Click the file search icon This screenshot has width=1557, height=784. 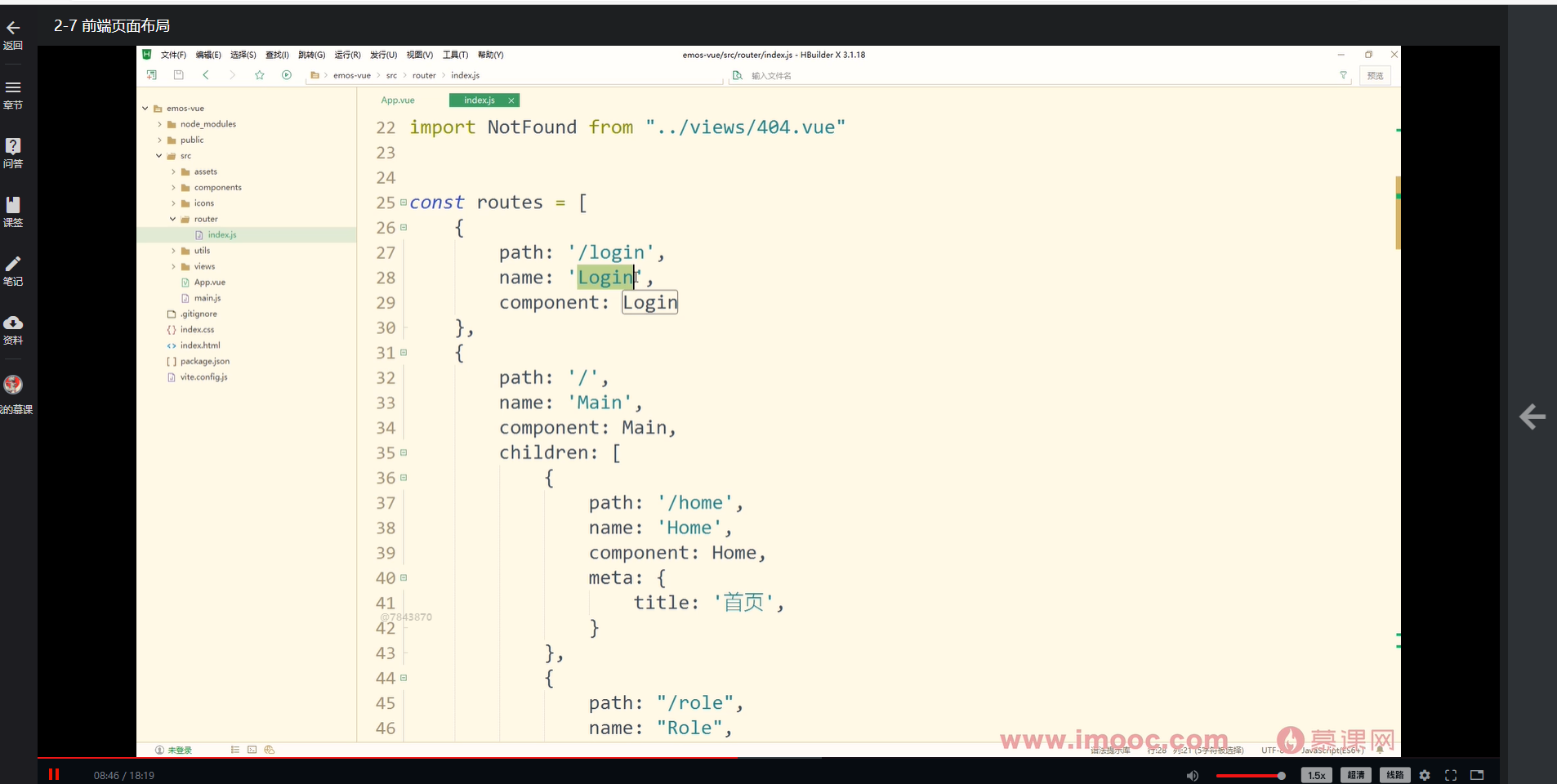(x=738, y=75)
